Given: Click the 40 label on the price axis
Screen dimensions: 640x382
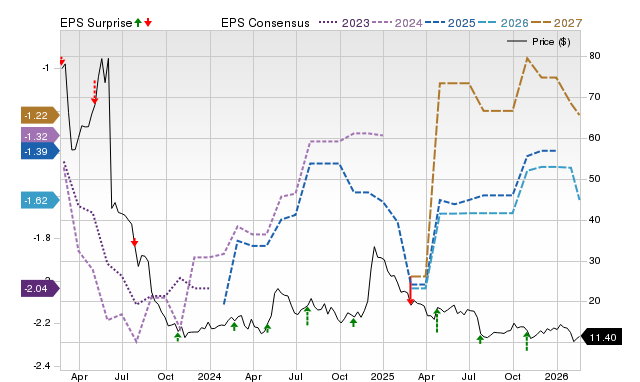Looking at the screenshot, I should click(x=595, y=220).
